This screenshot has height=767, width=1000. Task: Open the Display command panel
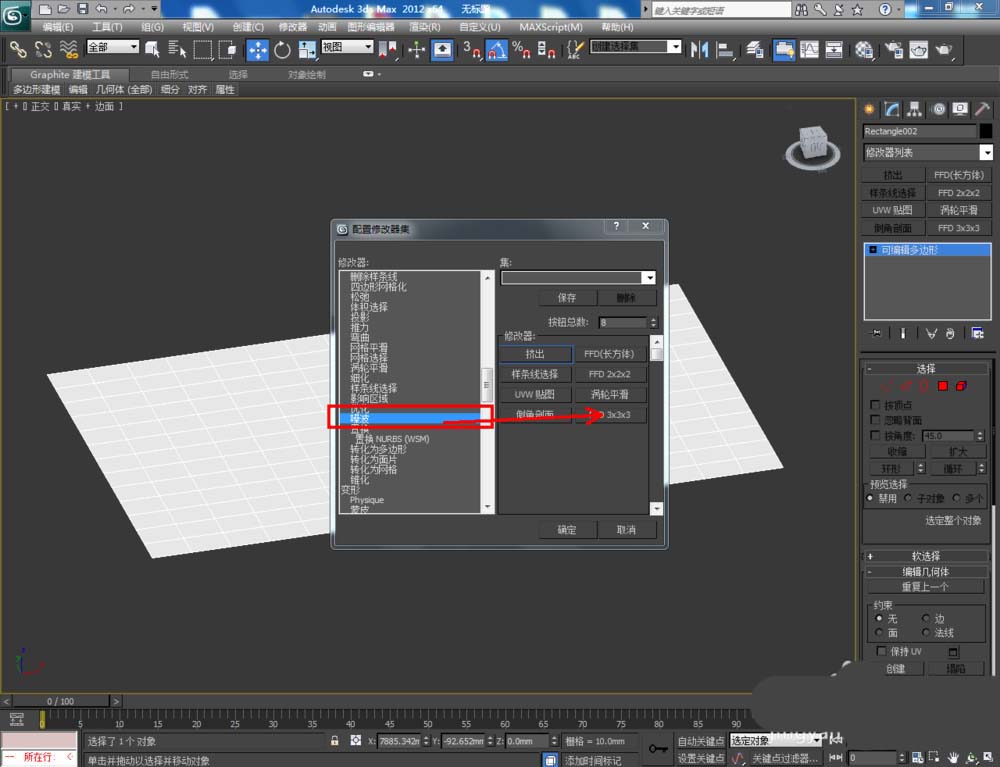point(960,109)
